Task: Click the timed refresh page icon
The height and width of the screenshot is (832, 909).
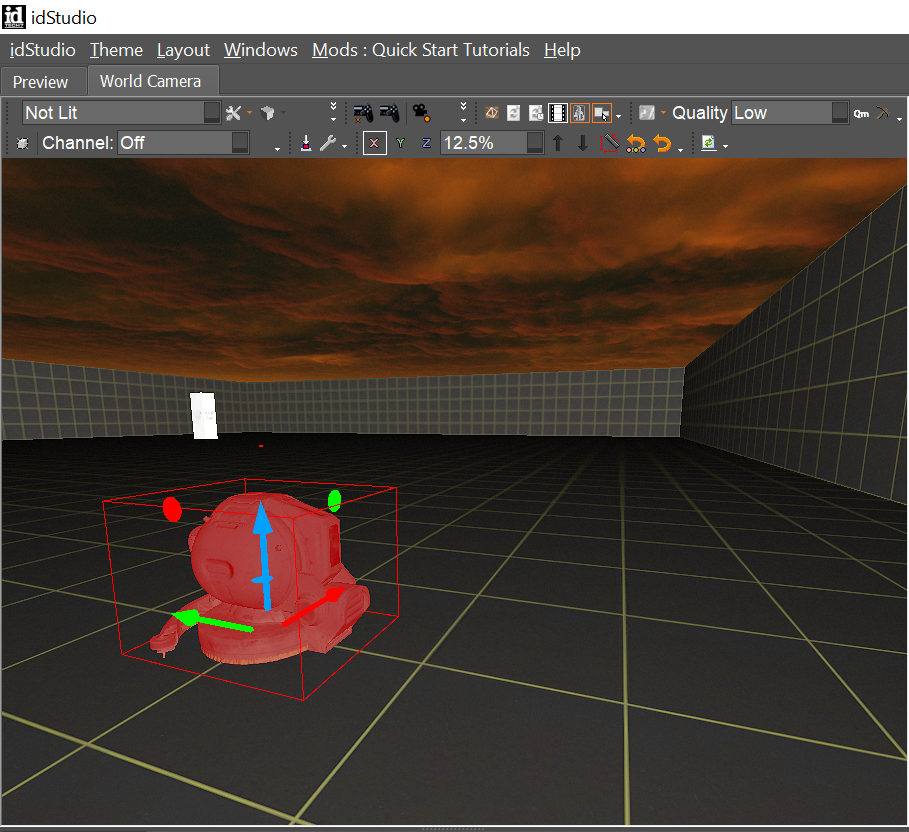Action: tap(536, 113)
